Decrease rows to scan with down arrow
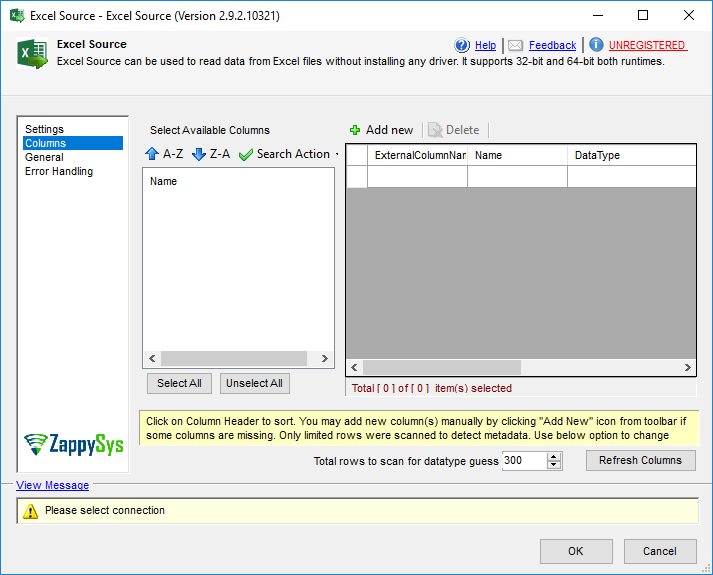 click(554, 465)
